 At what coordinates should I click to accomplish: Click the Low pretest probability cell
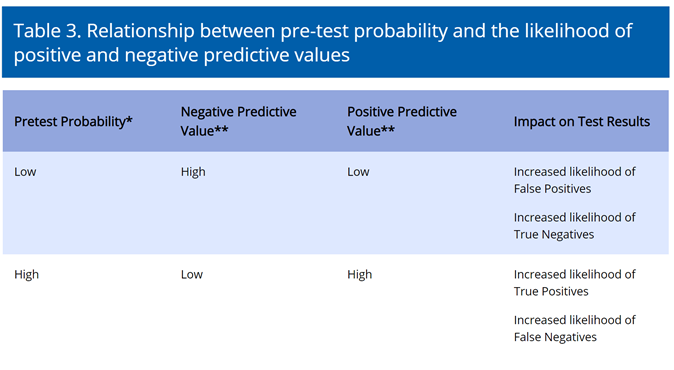click(25, 172)
